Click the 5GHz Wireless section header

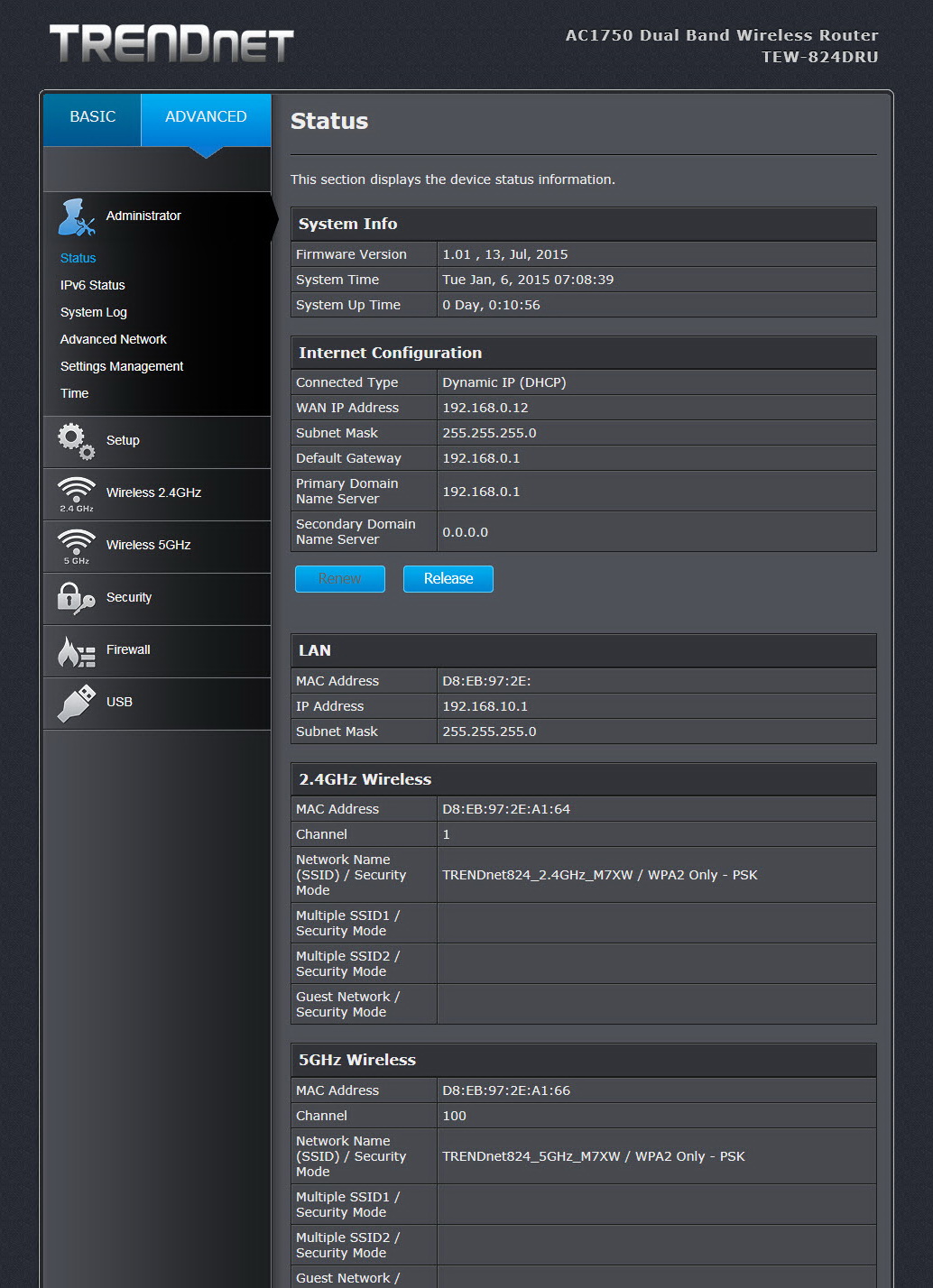tap(584, 1060)
